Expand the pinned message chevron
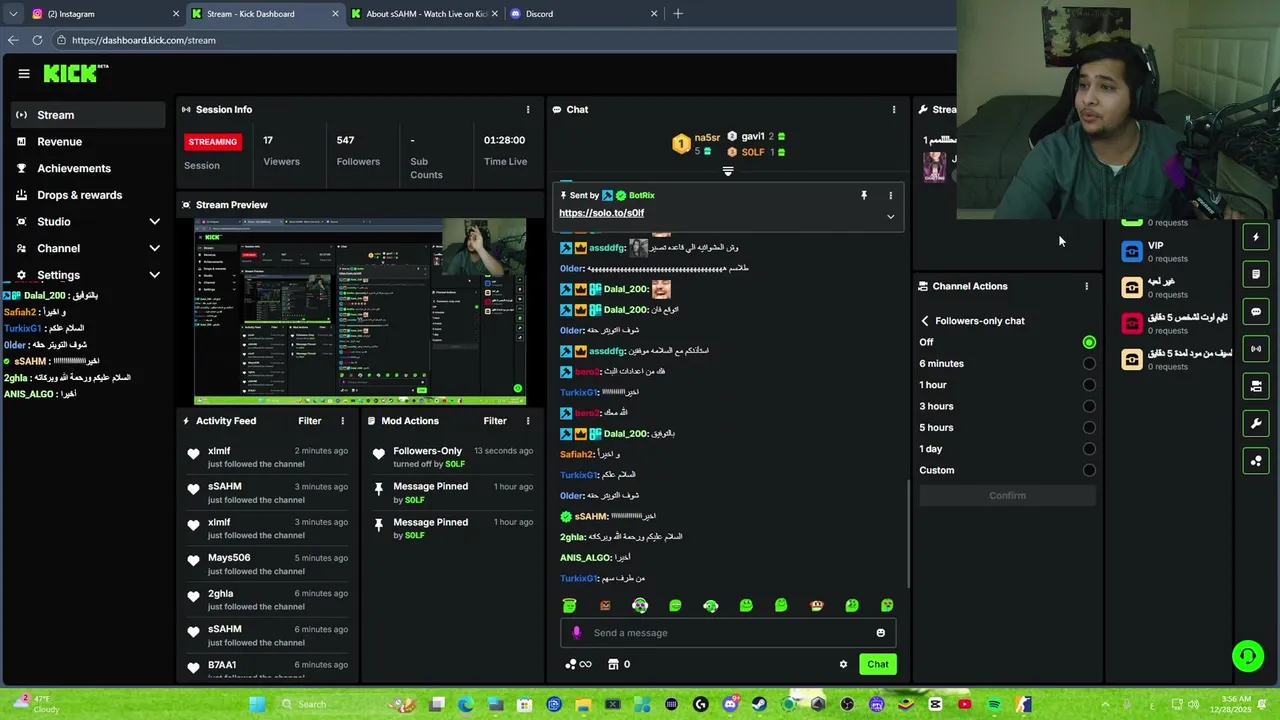The height and width of the screenshot is (720, 1280). point(890,216)
